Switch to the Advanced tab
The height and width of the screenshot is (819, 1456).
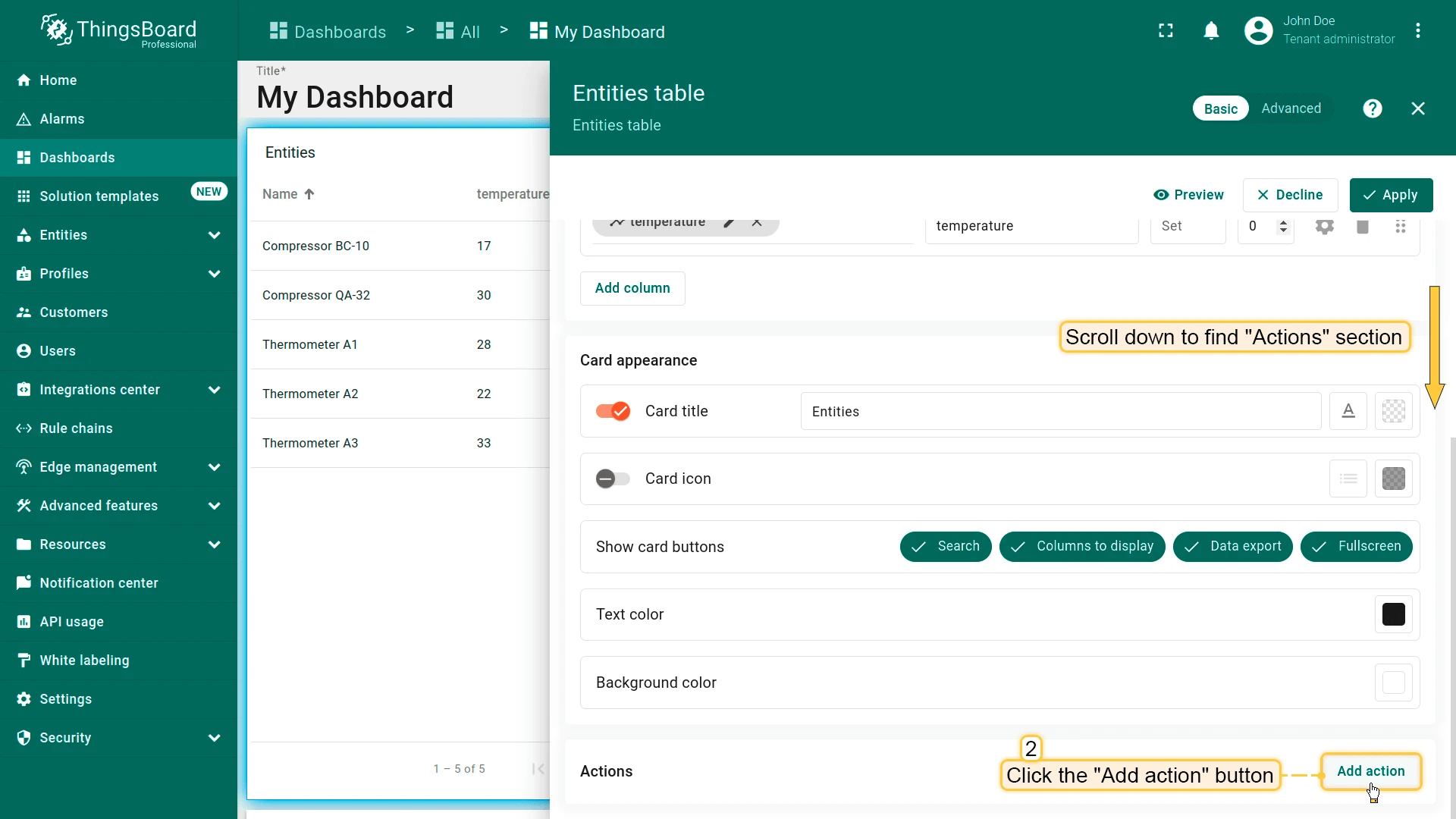click(x=1291, y=108)
